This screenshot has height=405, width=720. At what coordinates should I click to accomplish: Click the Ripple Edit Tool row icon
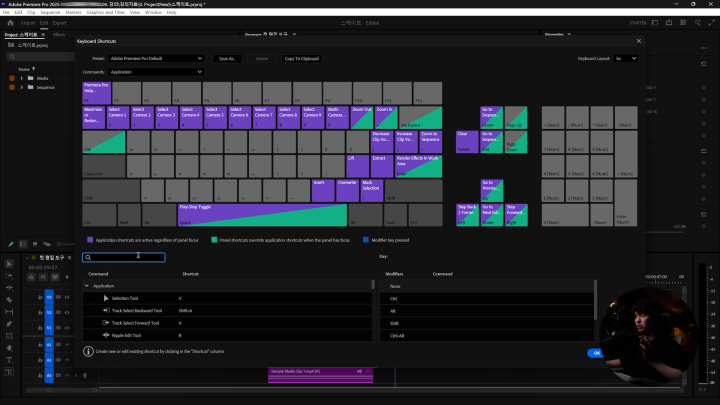tap(105, 334)
